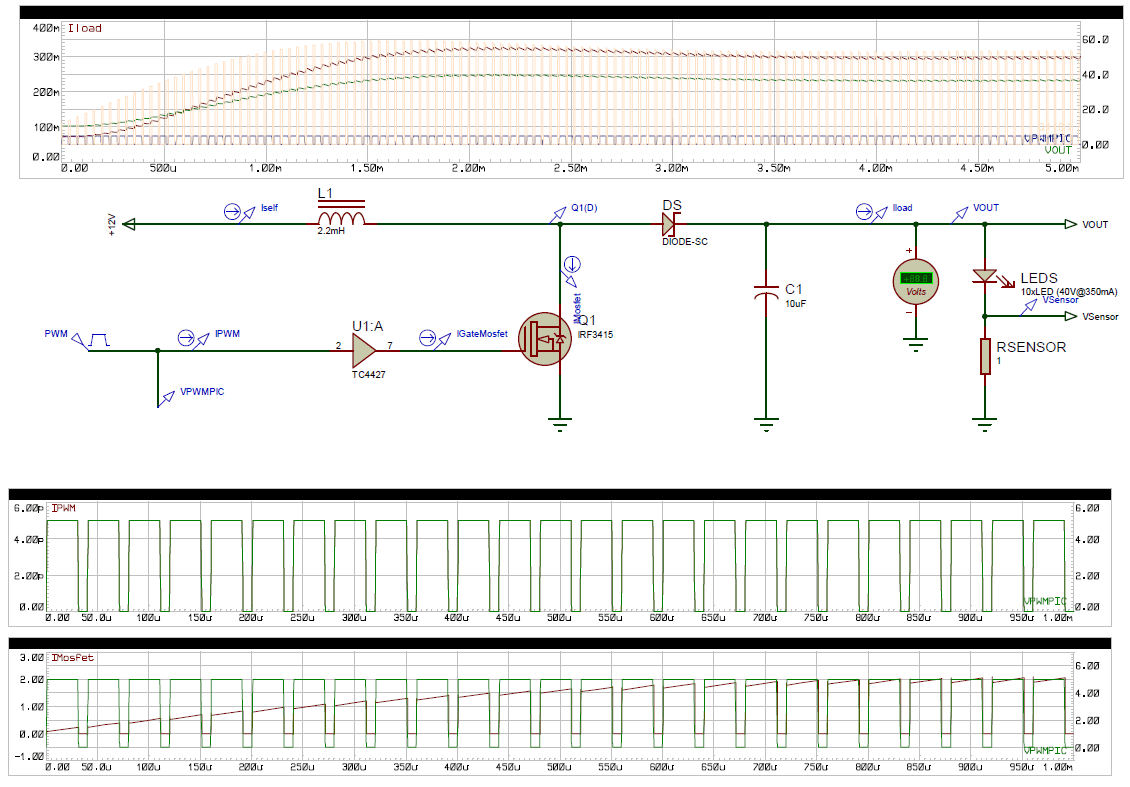Click the C1 reference label

pos(793,289)
